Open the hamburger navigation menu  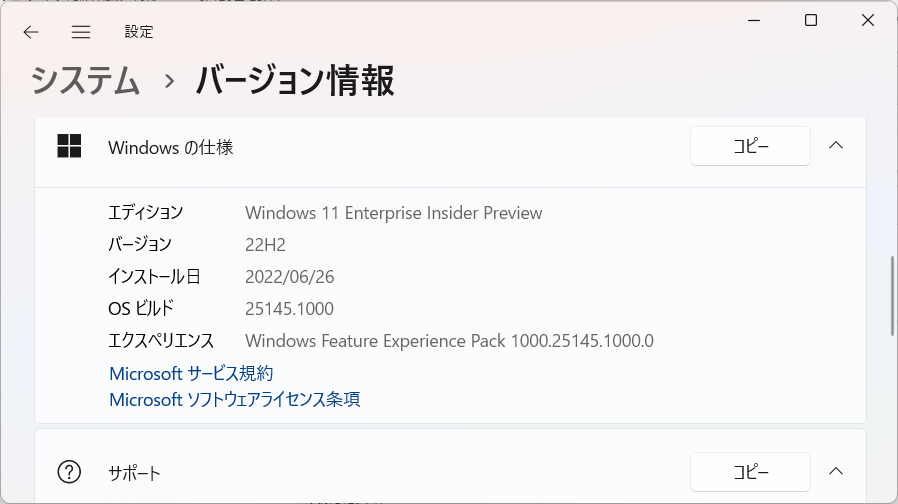(x=81, y=32)
